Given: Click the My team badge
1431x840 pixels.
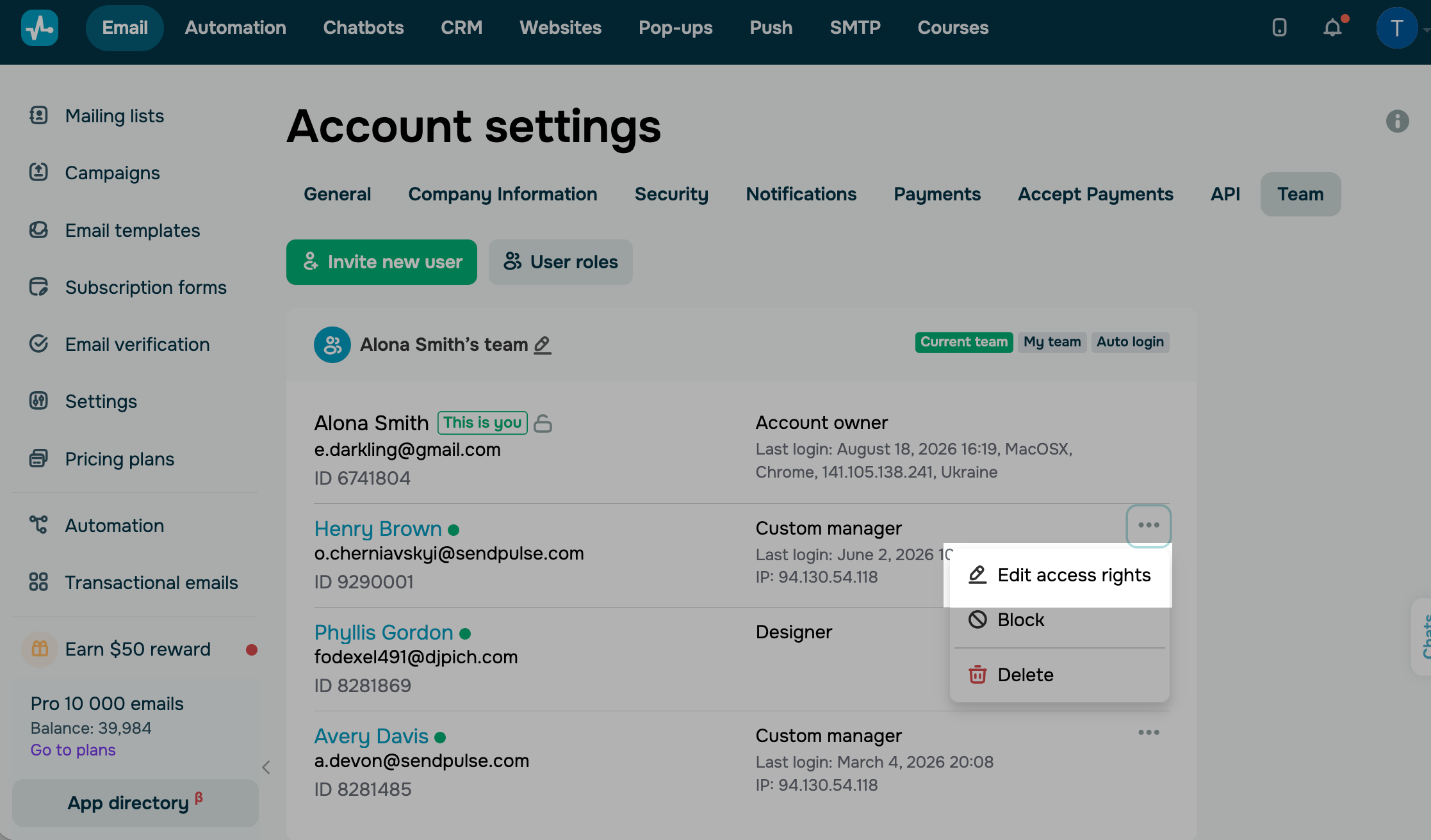Looking at the screenshot, I should coord(1052,342).
